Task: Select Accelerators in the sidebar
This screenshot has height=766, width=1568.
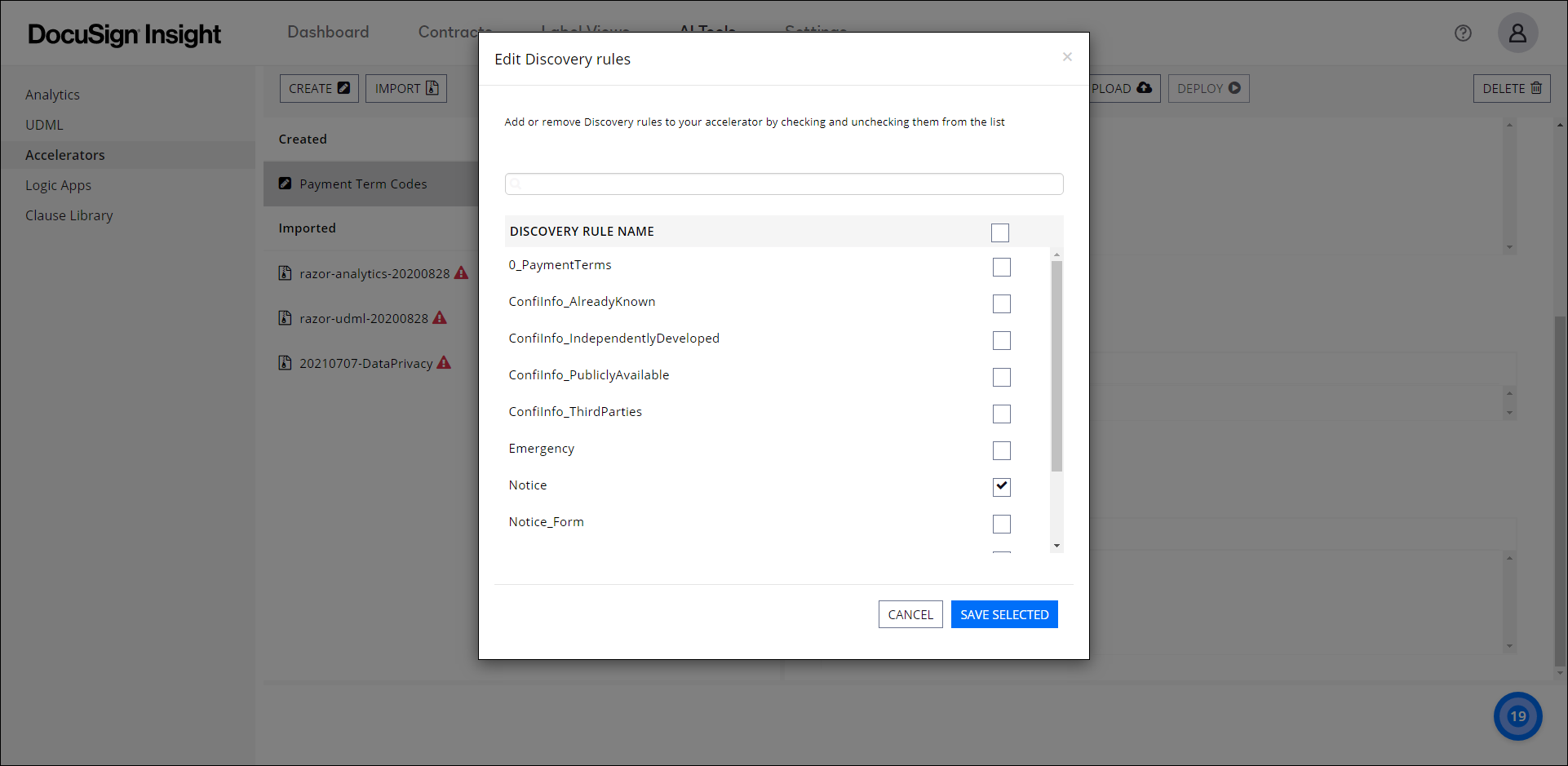Action: (65, 154)
